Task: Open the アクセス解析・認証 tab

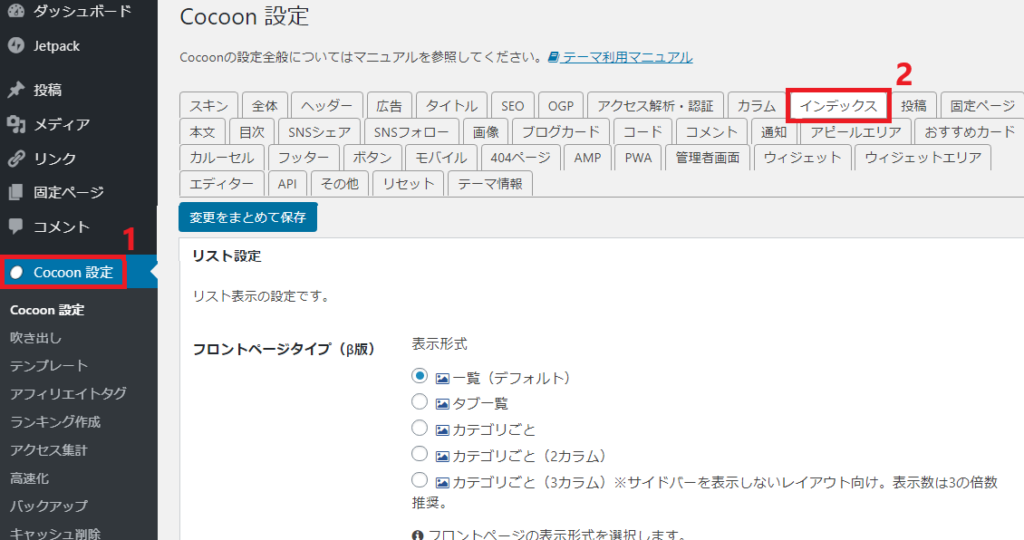Action: (655, 106)
